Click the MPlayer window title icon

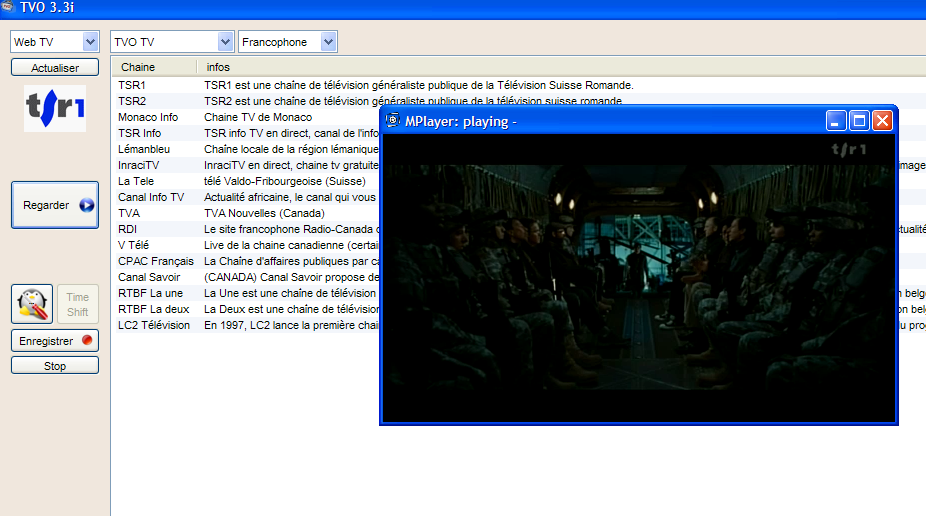pyautogui.click(x=393, y=120)
